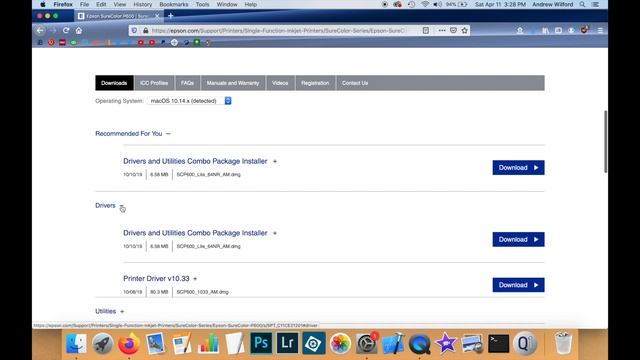Select the Epson SureColor P600 browser tab
This screenshot has width=640, height=360.
coord(118,16)
